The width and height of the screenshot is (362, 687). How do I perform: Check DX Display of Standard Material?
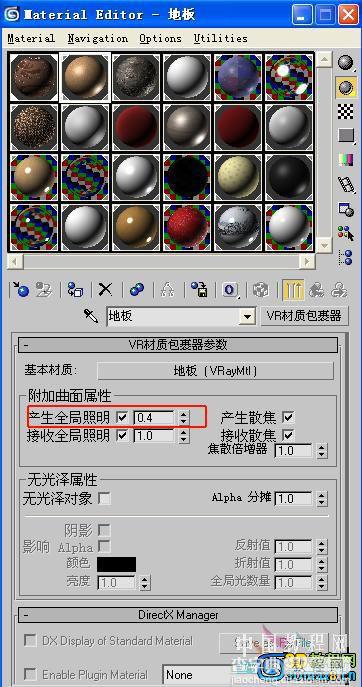(x=30, y=641)
